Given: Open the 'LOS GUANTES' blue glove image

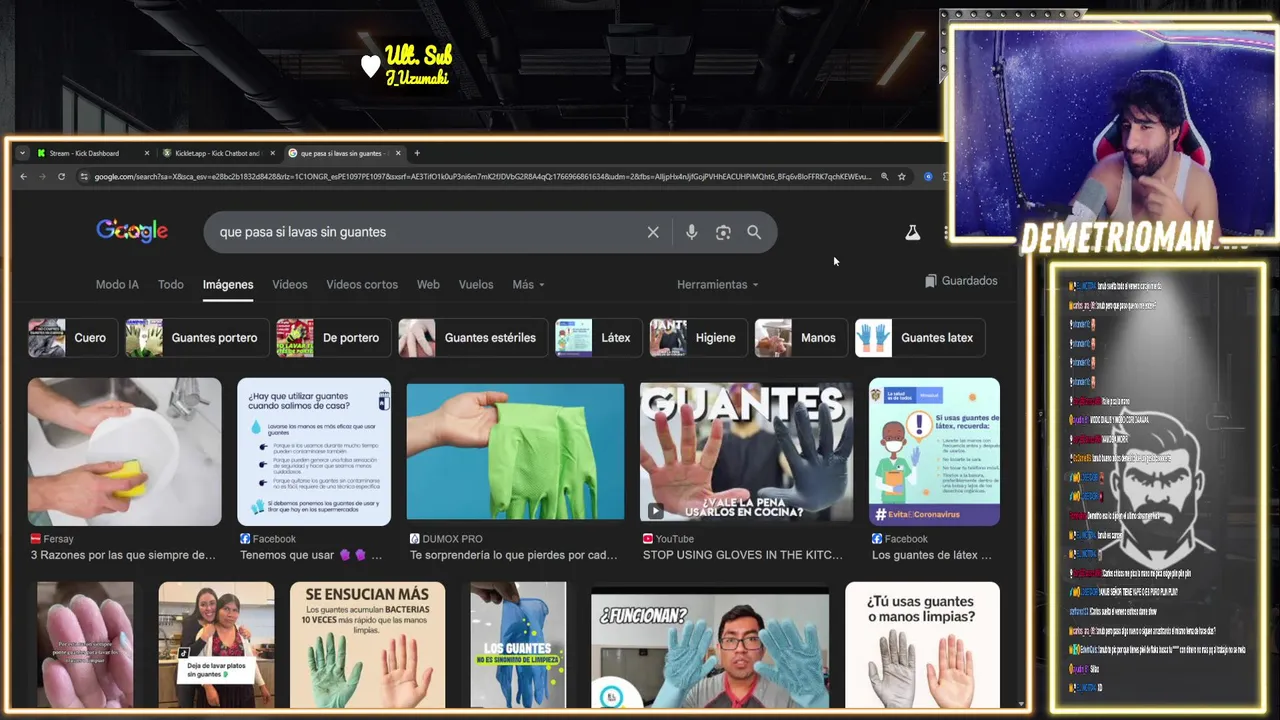Looking at the screenshot, I should point(518,645).
